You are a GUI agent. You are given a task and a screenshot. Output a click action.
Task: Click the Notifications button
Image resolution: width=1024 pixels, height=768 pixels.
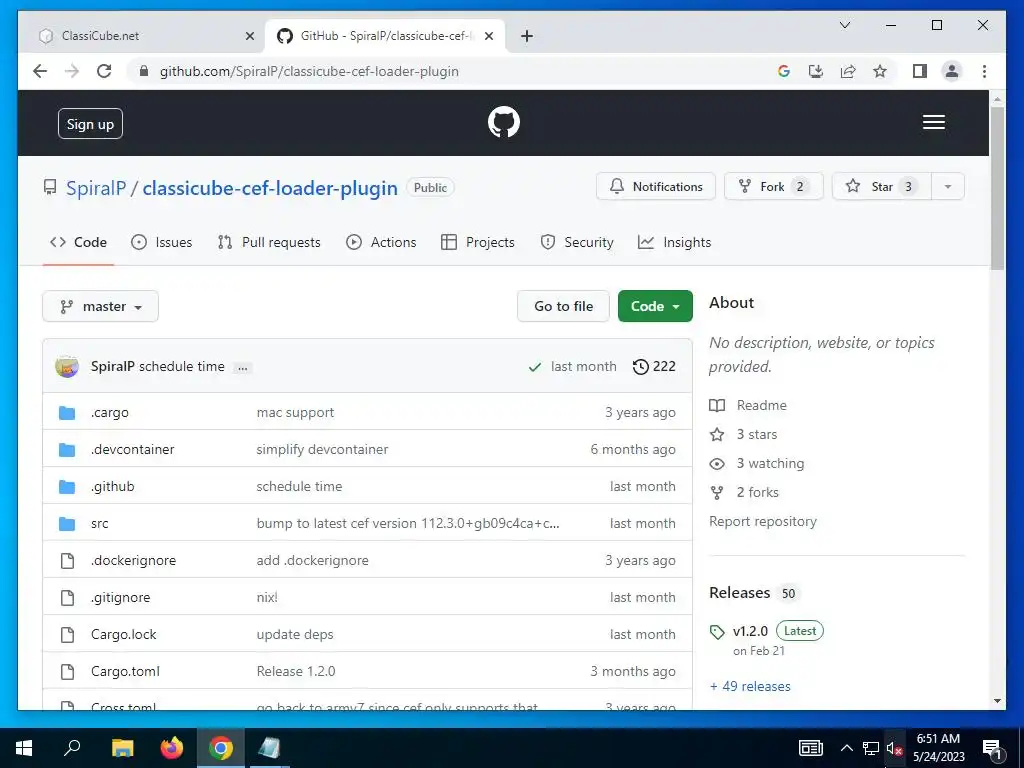656,187
